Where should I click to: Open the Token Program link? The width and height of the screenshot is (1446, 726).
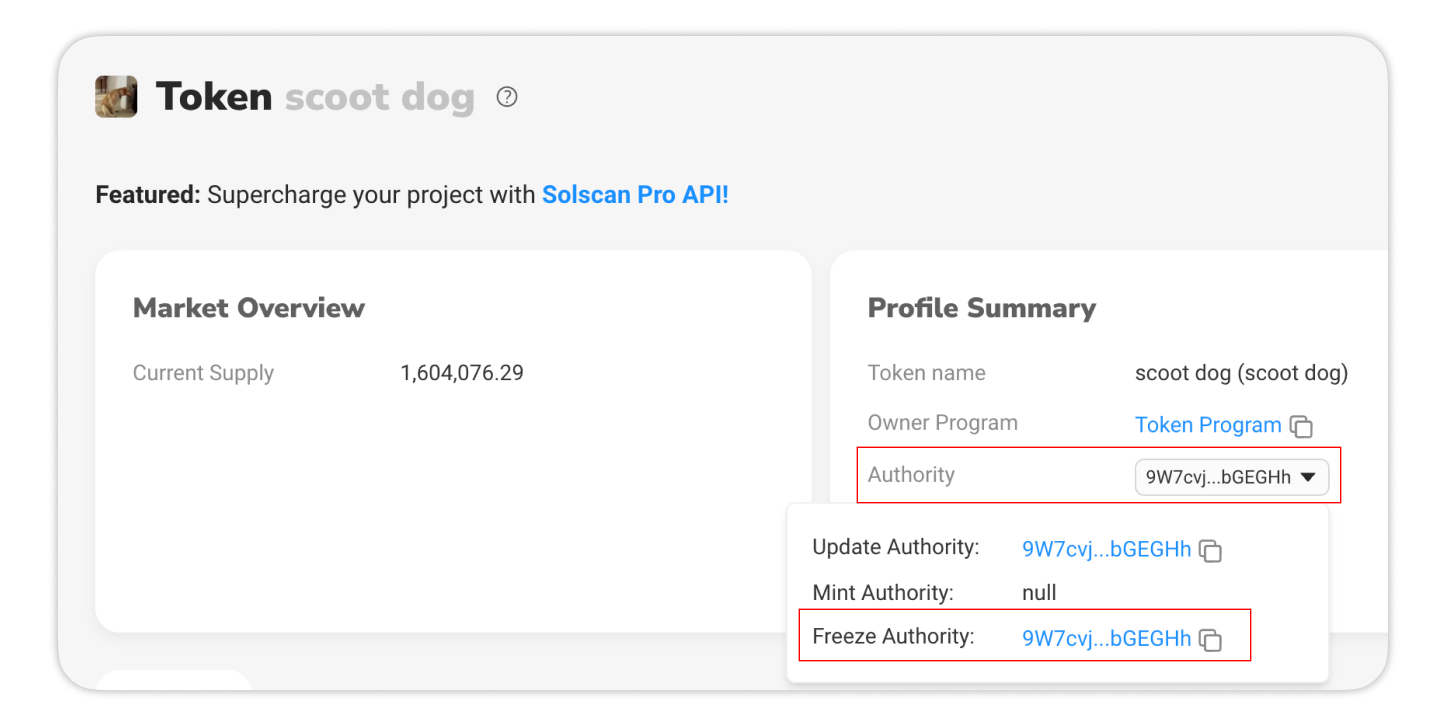click(1208, 425)
